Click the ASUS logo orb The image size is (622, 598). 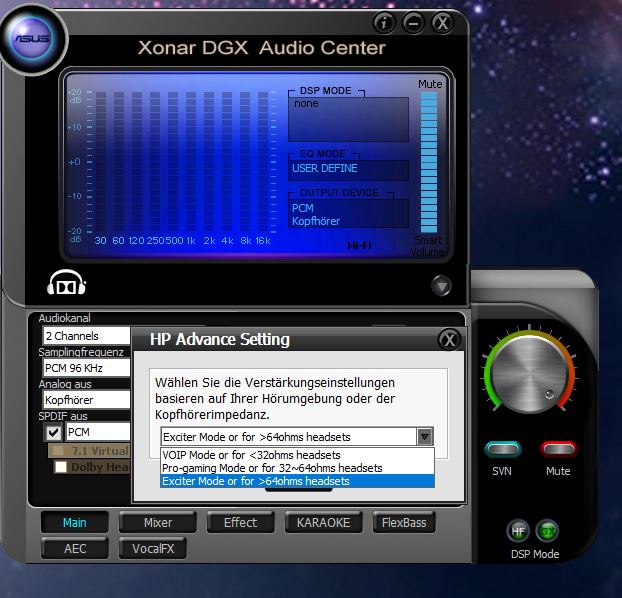tap(33, 38)
